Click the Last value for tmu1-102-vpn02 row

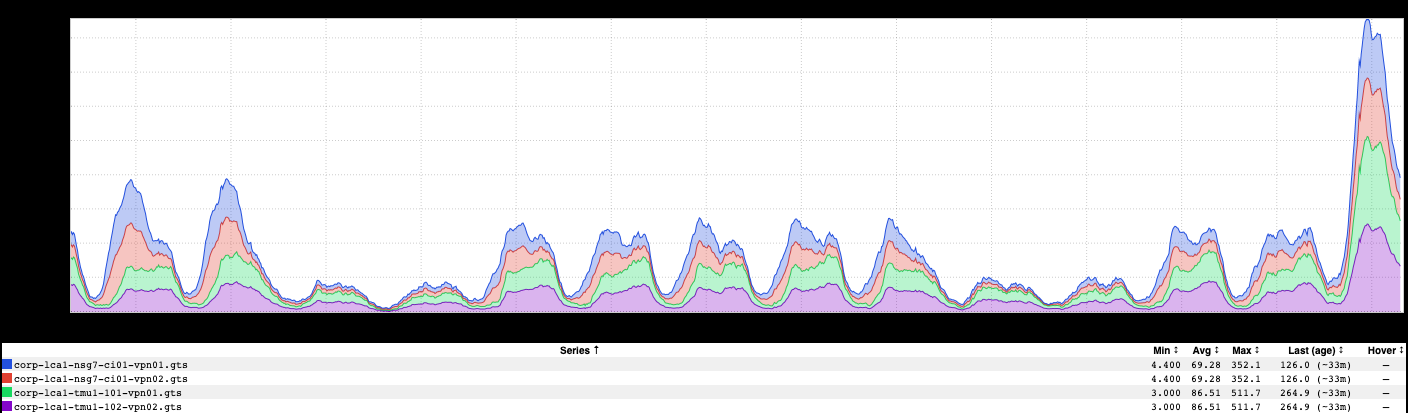(1312, 407)
